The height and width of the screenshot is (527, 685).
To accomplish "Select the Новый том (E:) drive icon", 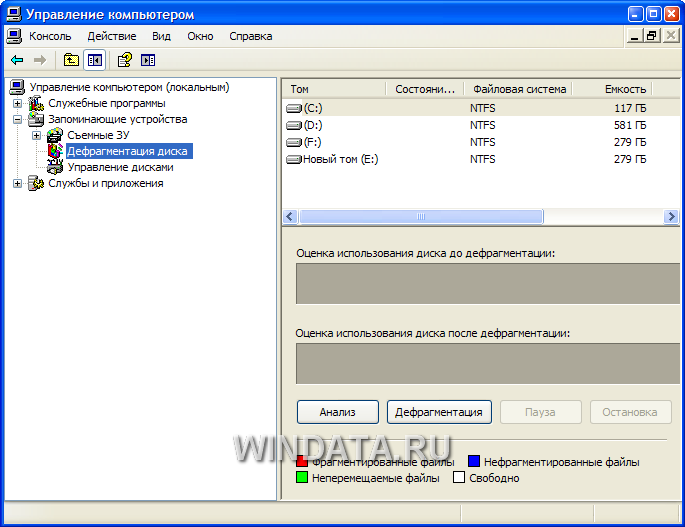I will coord(294,159).
